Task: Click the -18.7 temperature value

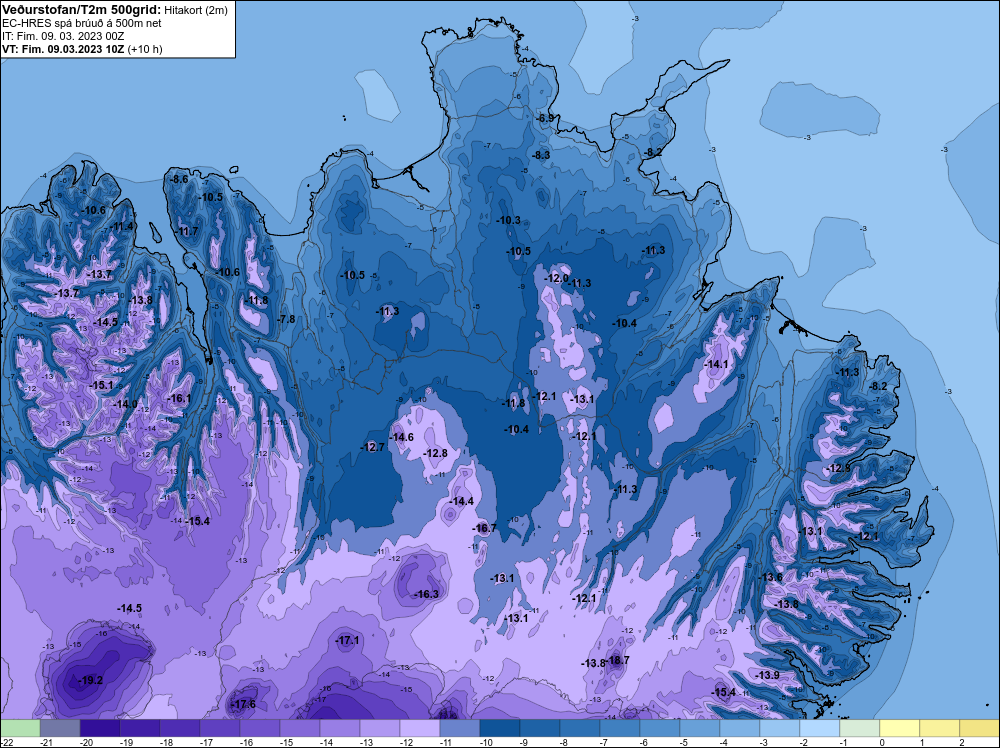Action: tap(618, 660)
